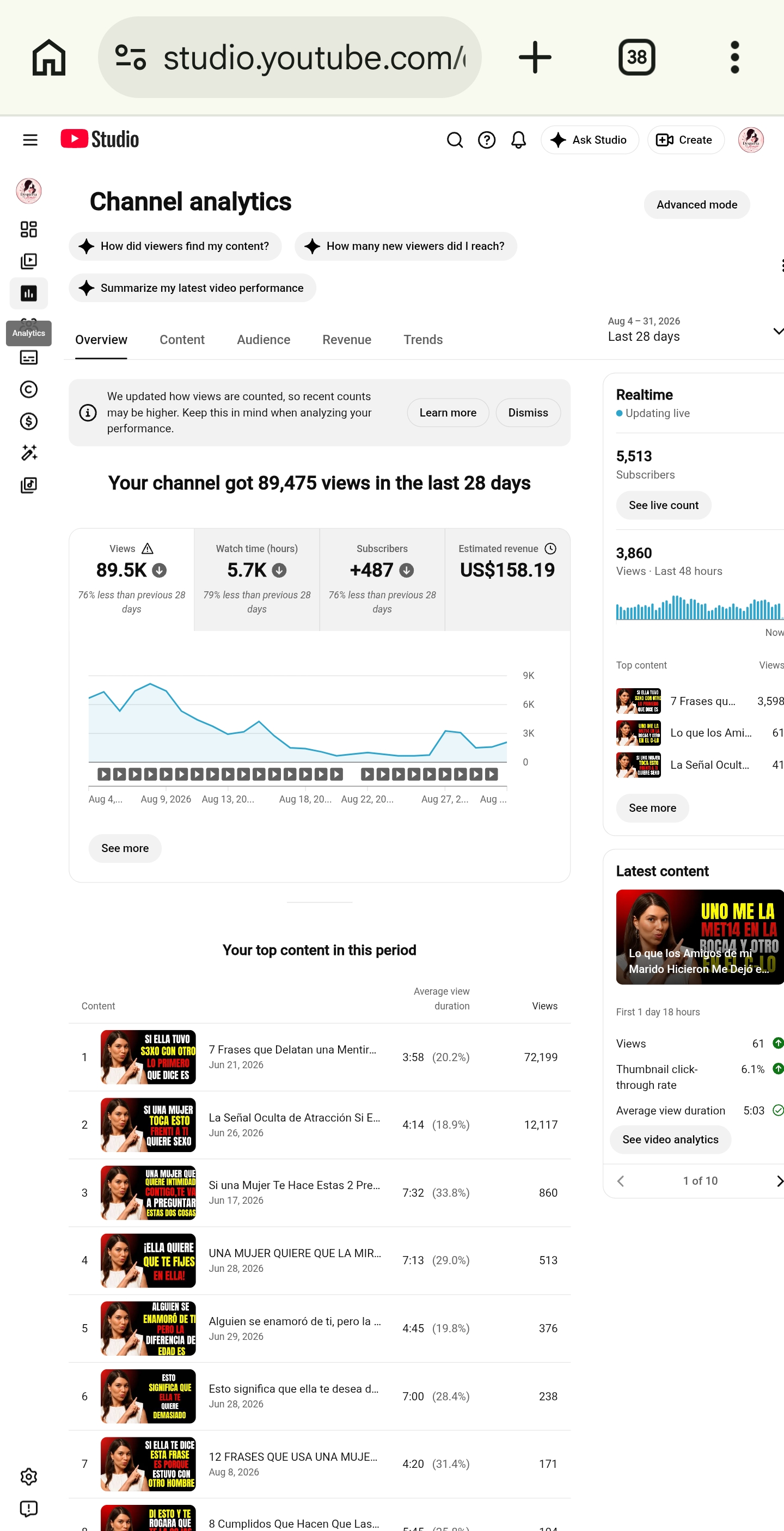Open realtime '7 Frases qu...' top content item
Screen dimensions: 784x1531
click(x=700, y=701)
